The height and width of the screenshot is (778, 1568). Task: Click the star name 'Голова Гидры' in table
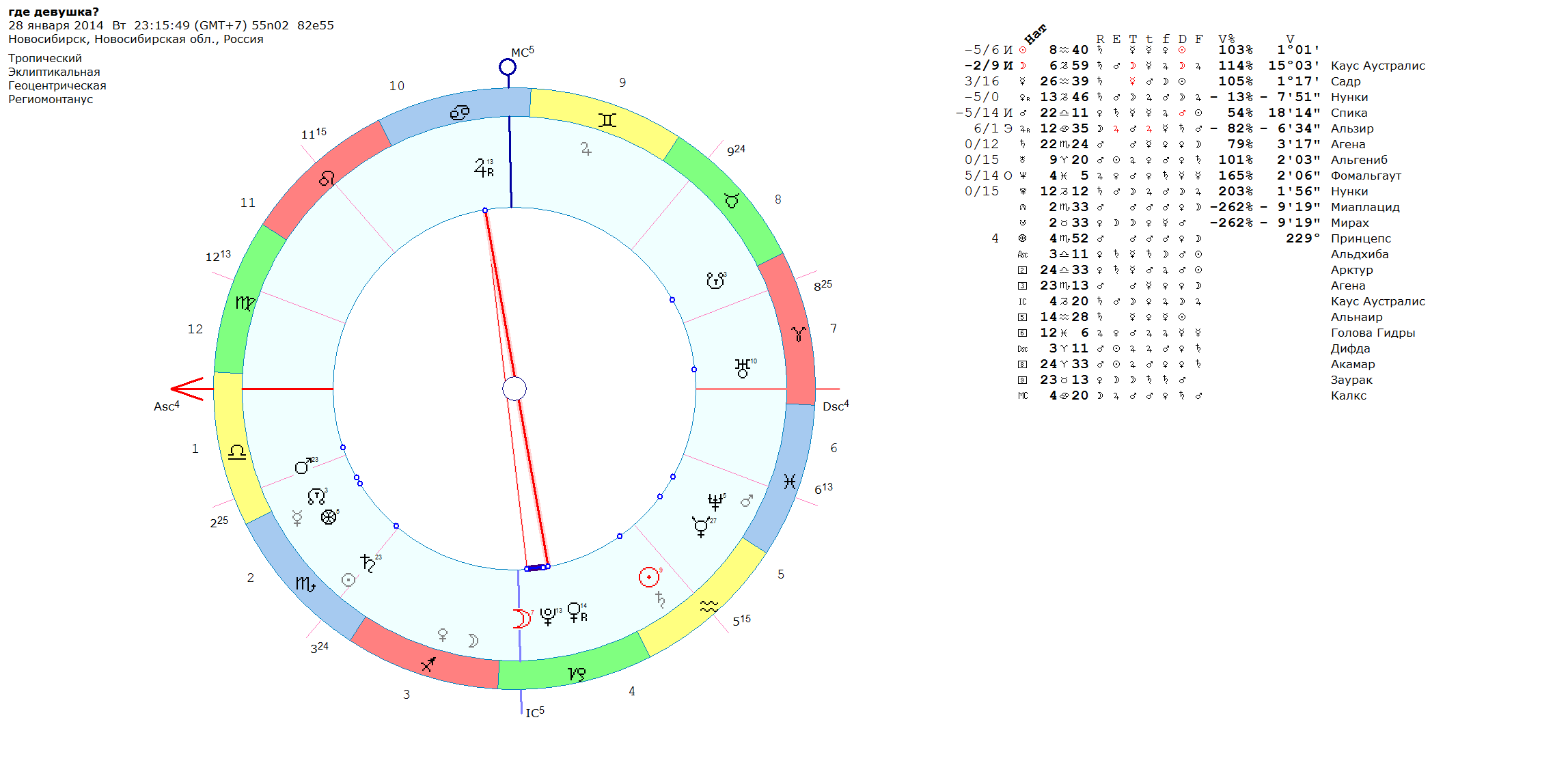click(x=1373, y=333)
